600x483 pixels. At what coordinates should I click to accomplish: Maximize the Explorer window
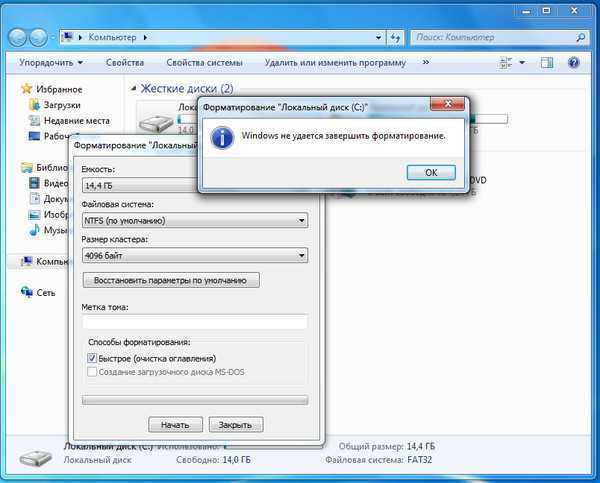(547, 11)
